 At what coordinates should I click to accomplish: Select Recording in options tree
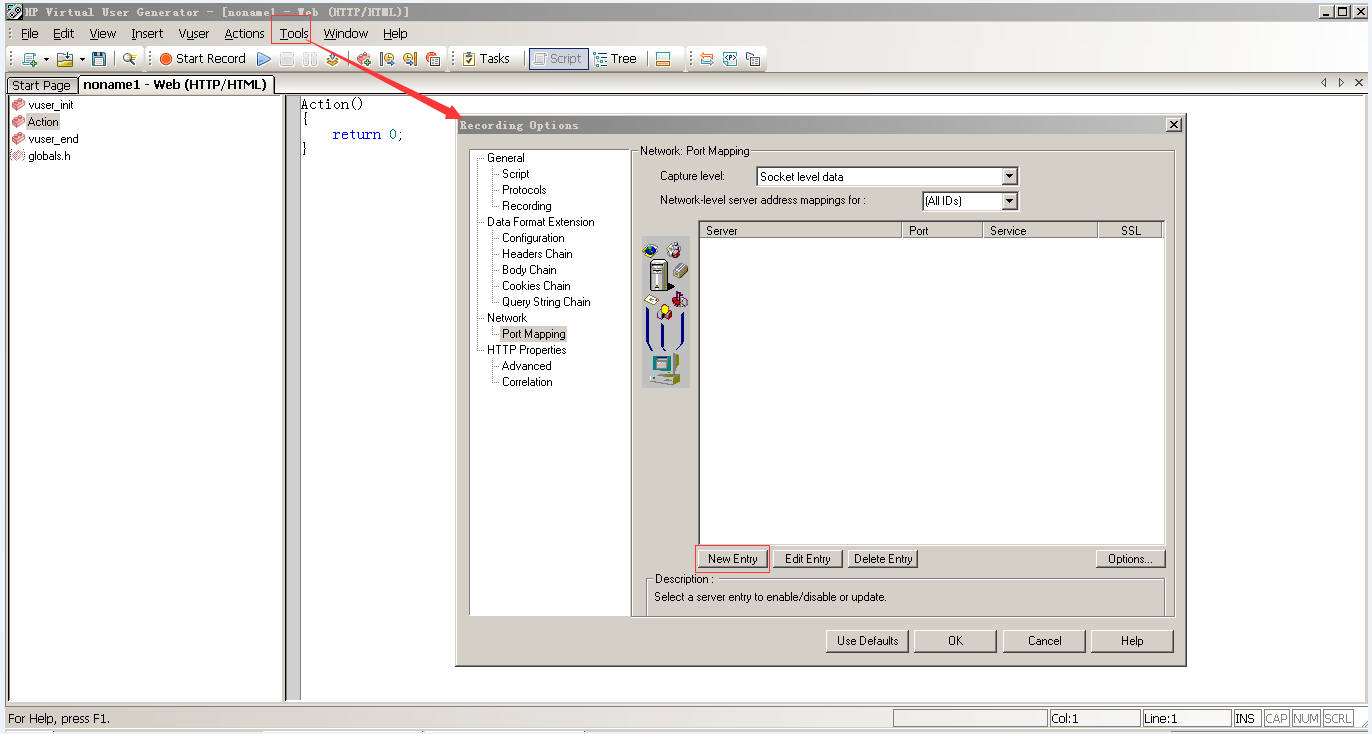point(526,206)
